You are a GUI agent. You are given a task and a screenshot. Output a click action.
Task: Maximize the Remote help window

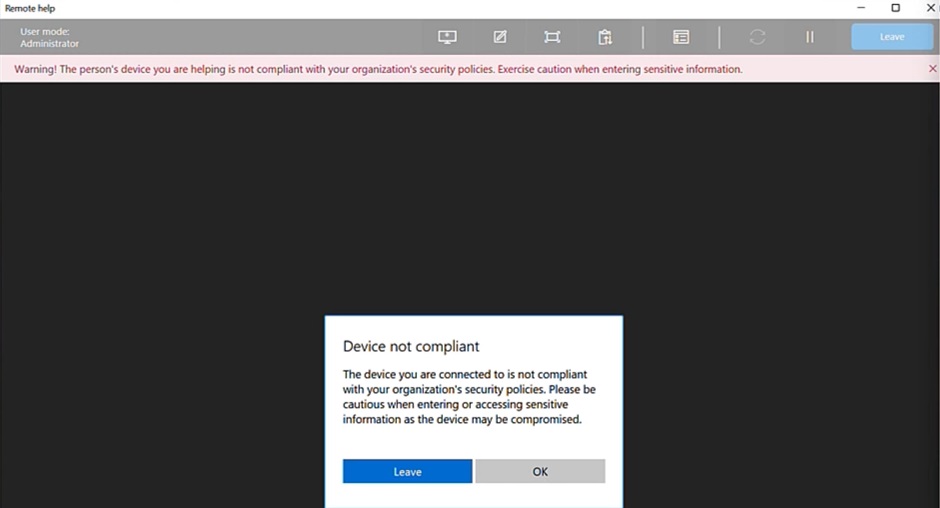(x=896, y=8)
